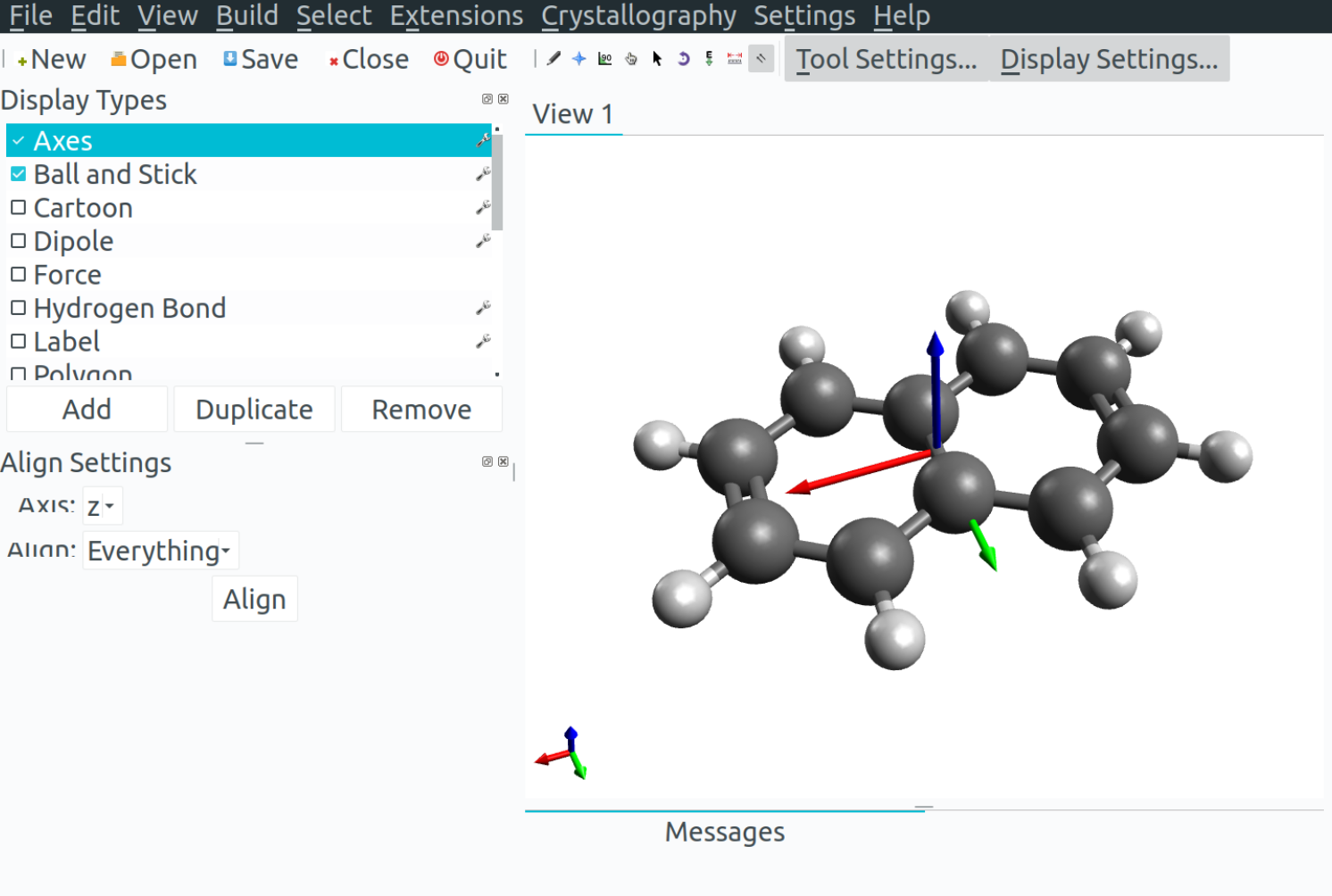
Task: Select the Auto Rotate tool
Action: click(683, 59)
